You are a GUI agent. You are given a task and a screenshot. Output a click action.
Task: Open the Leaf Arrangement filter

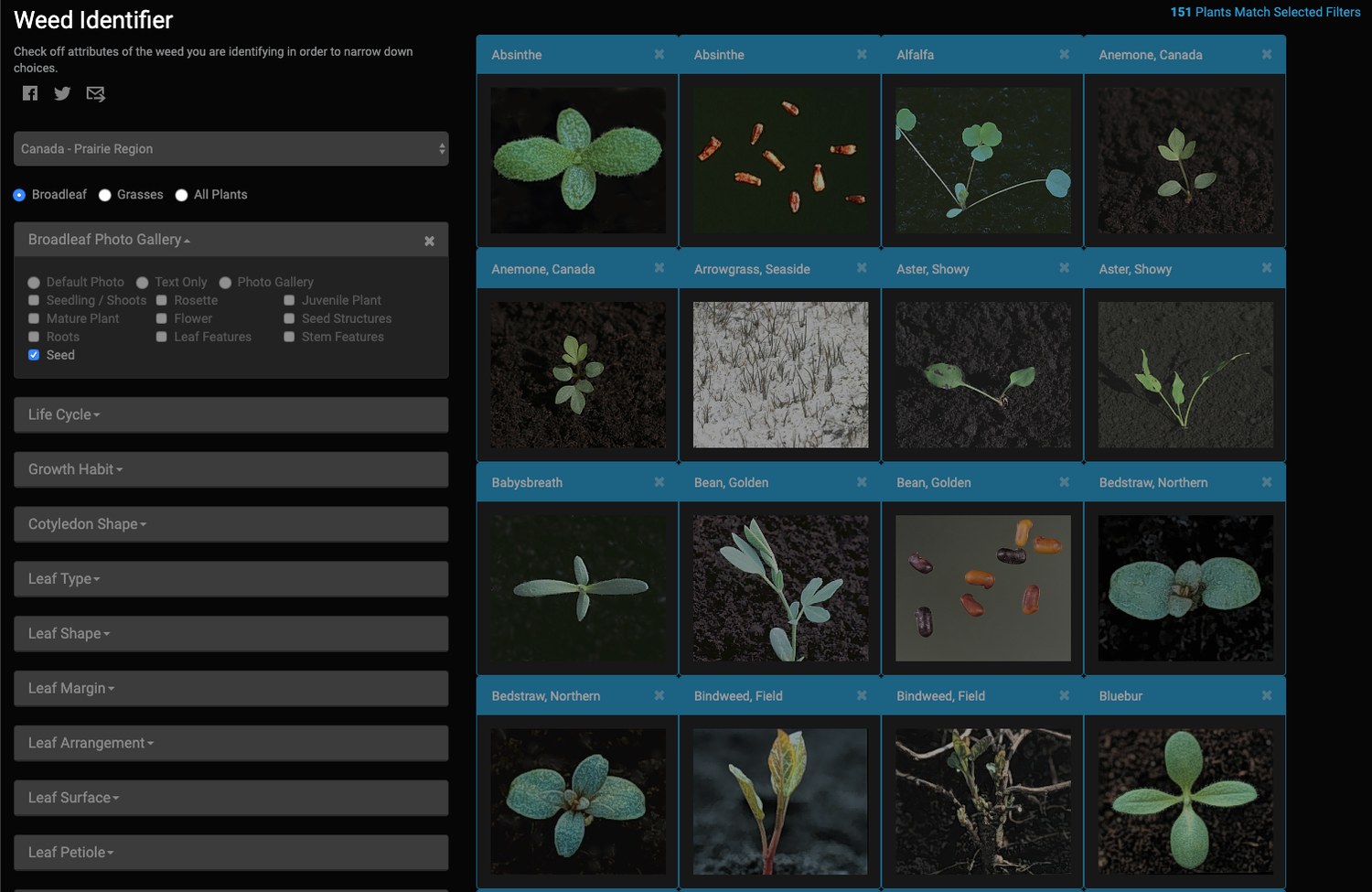click(x=231, y=743)
